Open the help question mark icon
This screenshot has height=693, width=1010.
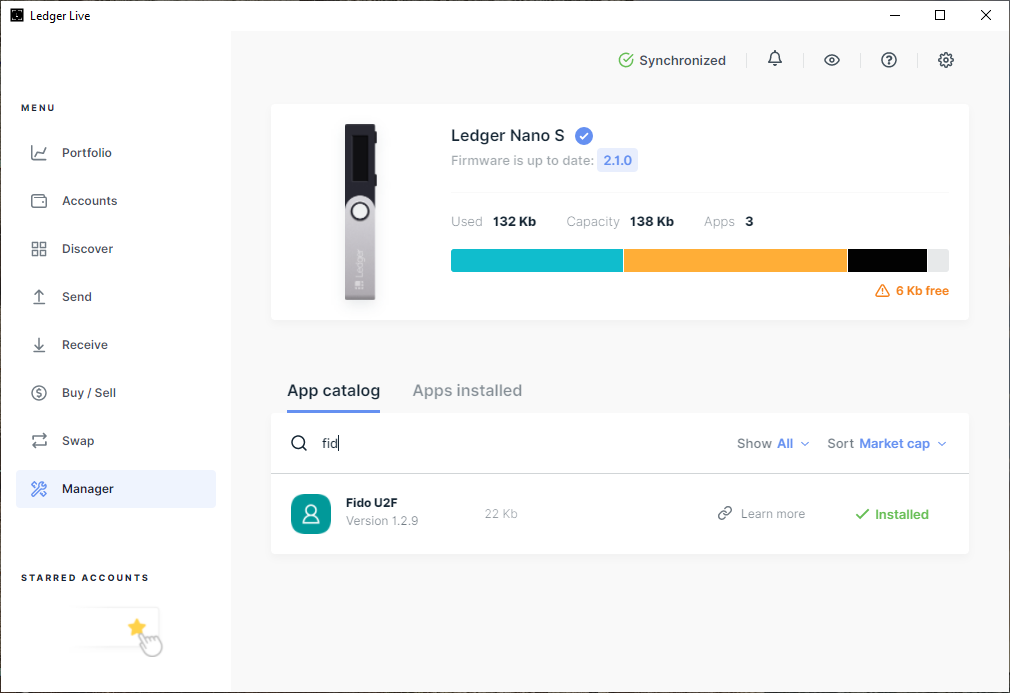pyautogui.click(x=889, y=60)
